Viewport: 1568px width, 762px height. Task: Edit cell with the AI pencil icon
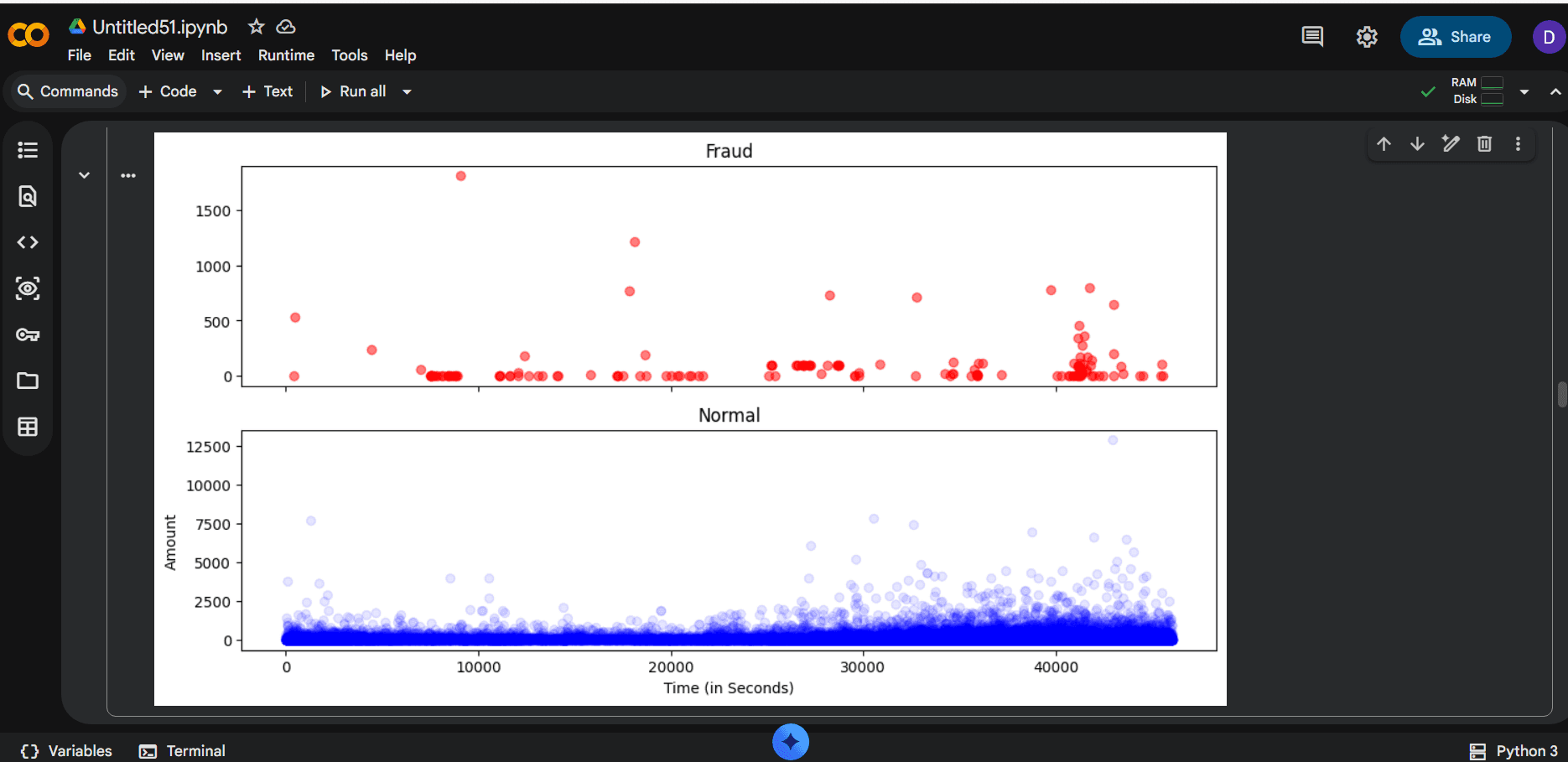coord(1451,143)
